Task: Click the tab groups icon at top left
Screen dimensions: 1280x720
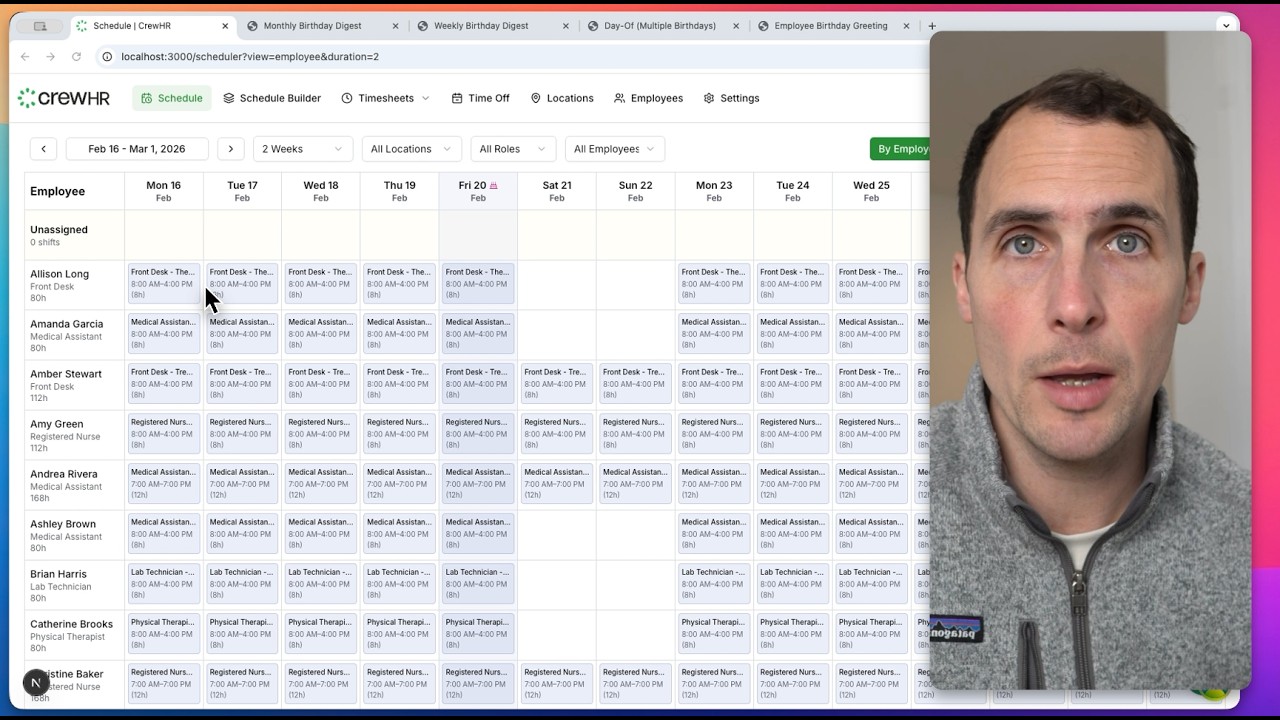Action: [x=40, y=26]
